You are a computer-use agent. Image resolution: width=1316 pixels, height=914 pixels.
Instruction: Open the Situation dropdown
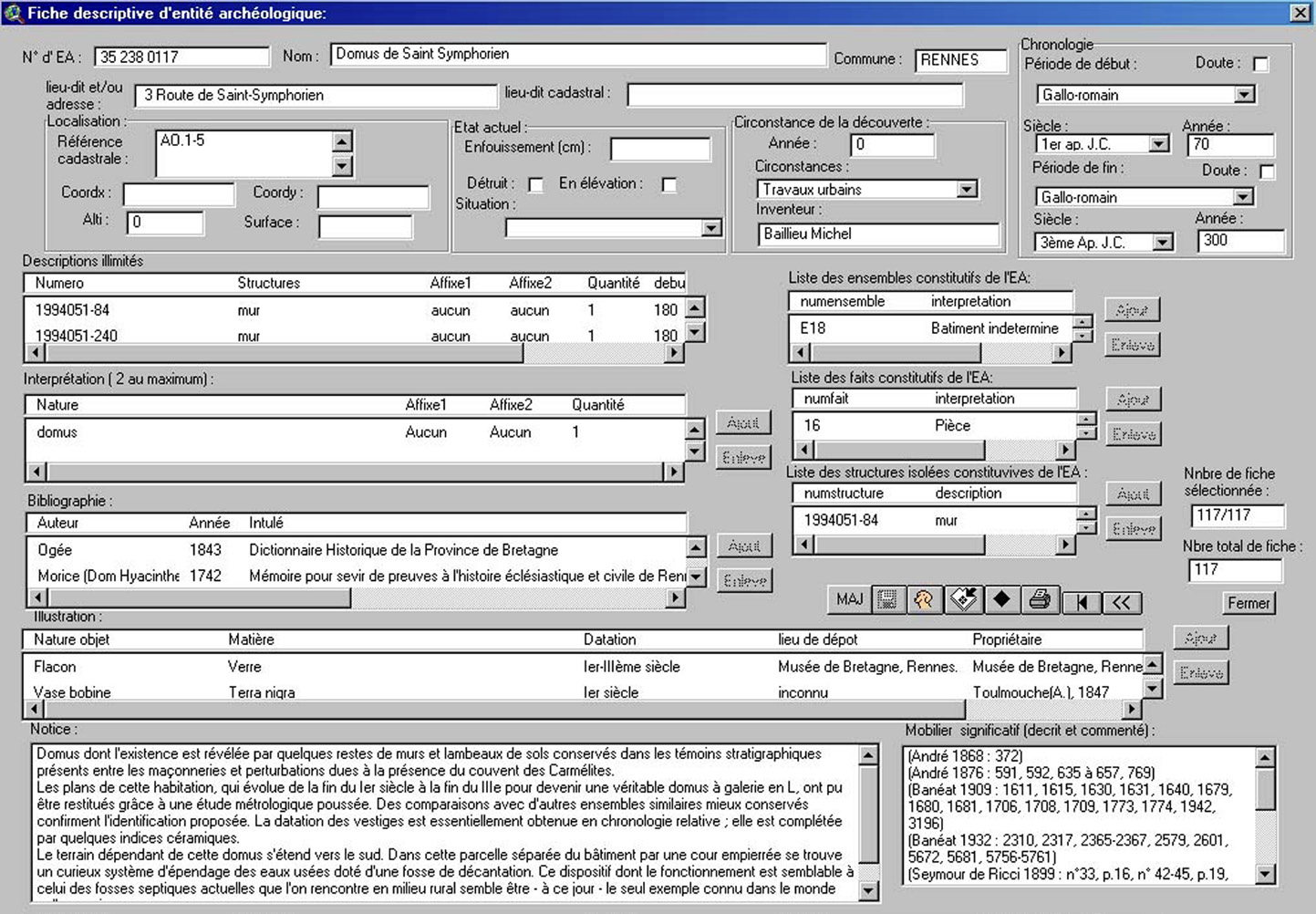pyautogui.click(x=711, y=228)
